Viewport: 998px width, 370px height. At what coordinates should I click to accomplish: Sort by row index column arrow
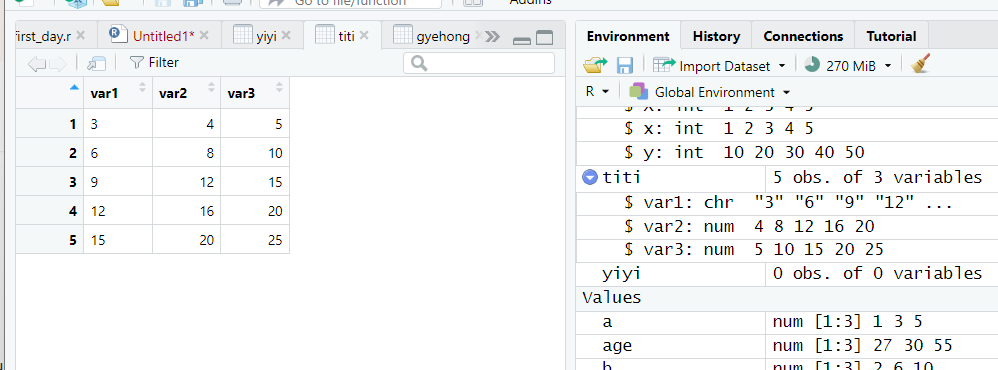[74, 87]
